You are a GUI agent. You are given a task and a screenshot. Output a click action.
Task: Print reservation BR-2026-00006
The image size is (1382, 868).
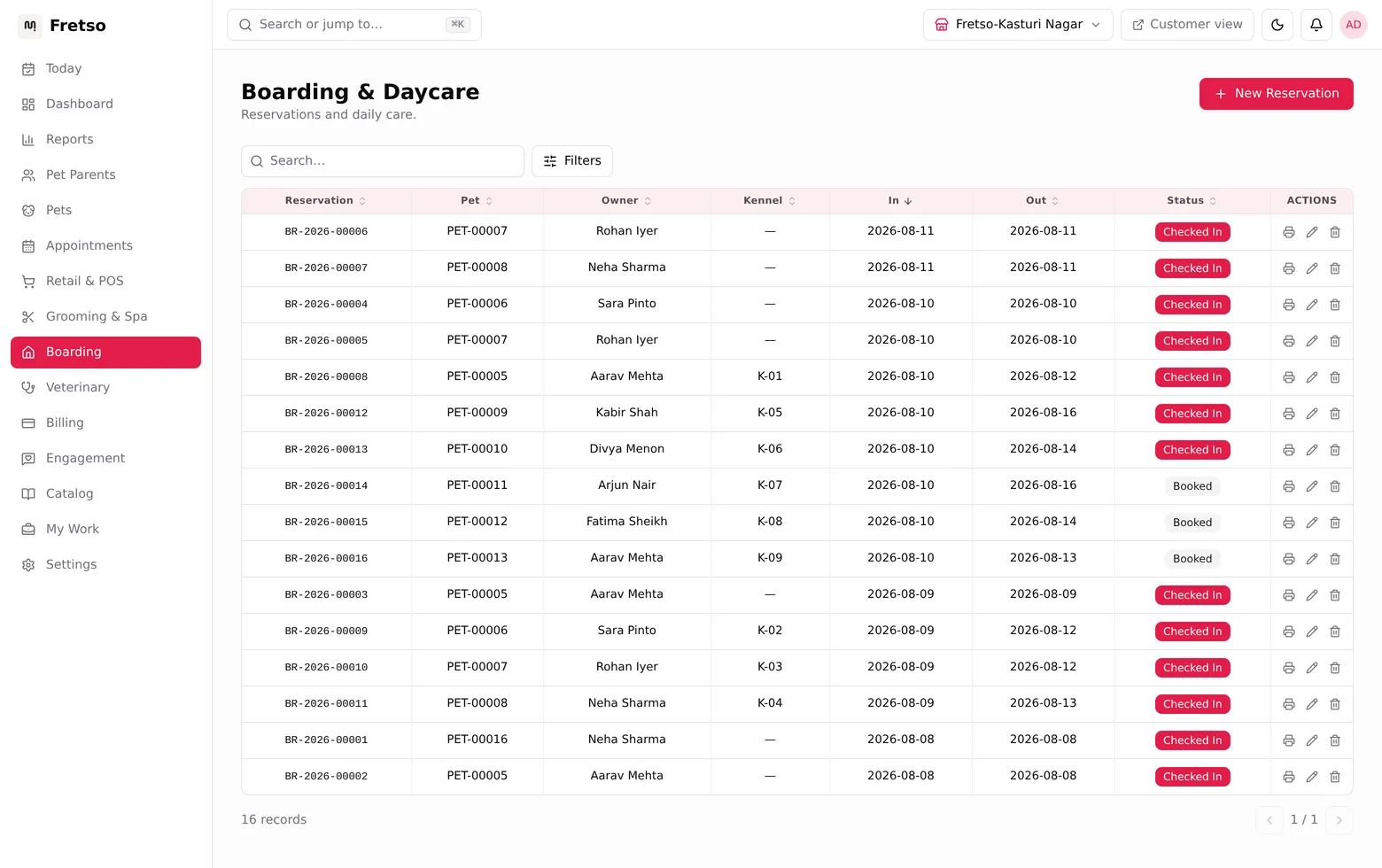point(1289,232)
